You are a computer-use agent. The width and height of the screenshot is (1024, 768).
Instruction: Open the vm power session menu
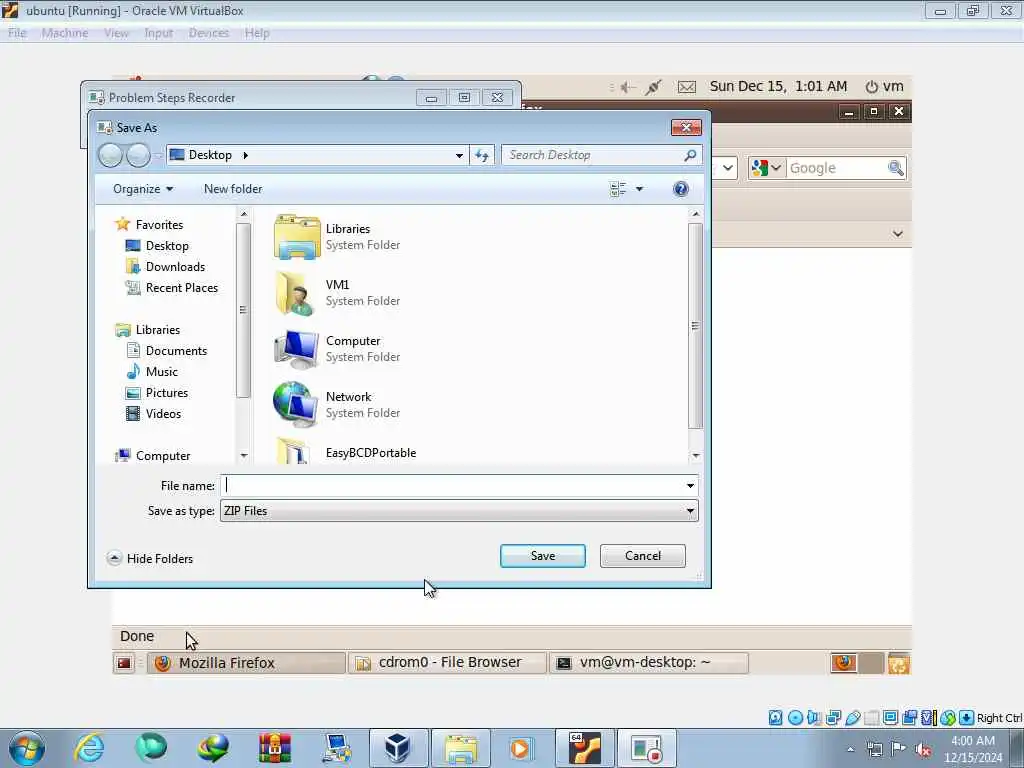click(x=884, y=86)
